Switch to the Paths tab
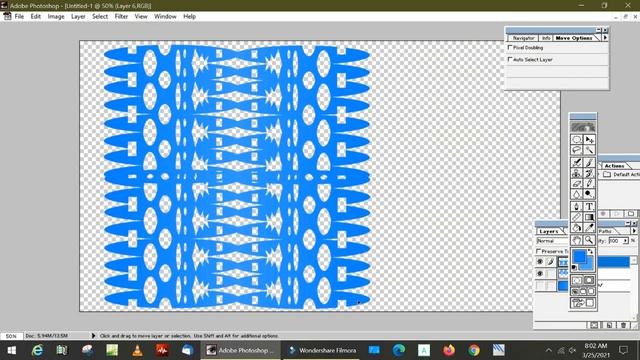This screenshot has width=640, height=360. click(x=605, y=231)
